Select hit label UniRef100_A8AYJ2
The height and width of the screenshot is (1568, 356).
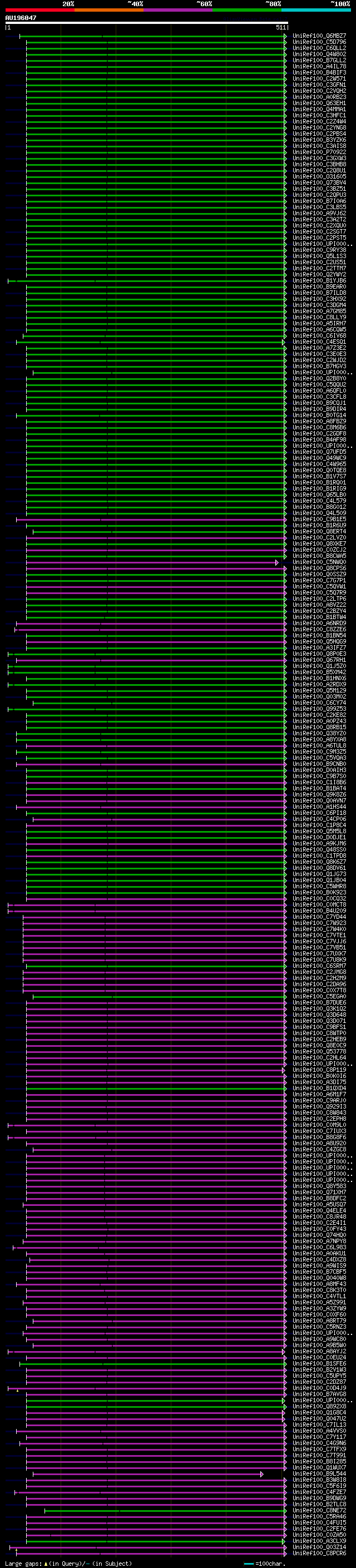click(319, 1351)
